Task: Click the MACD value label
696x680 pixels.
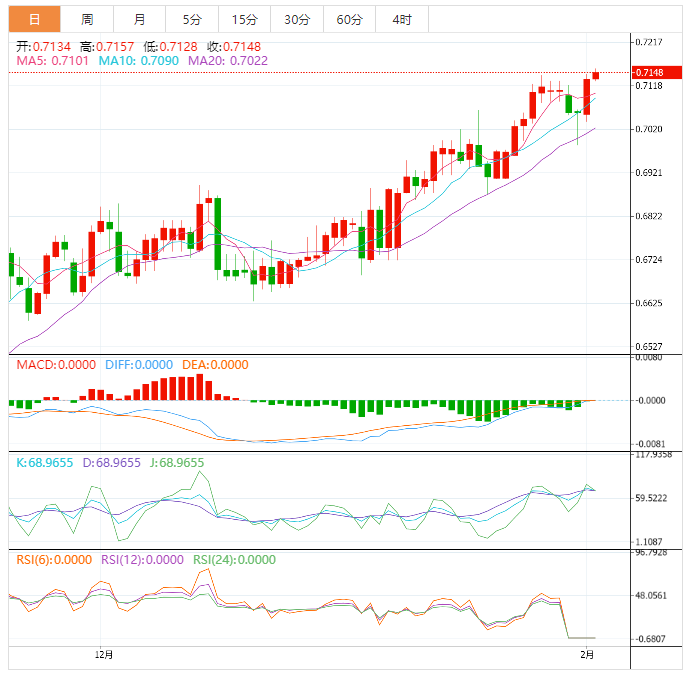Action: (x=56, y=365)
